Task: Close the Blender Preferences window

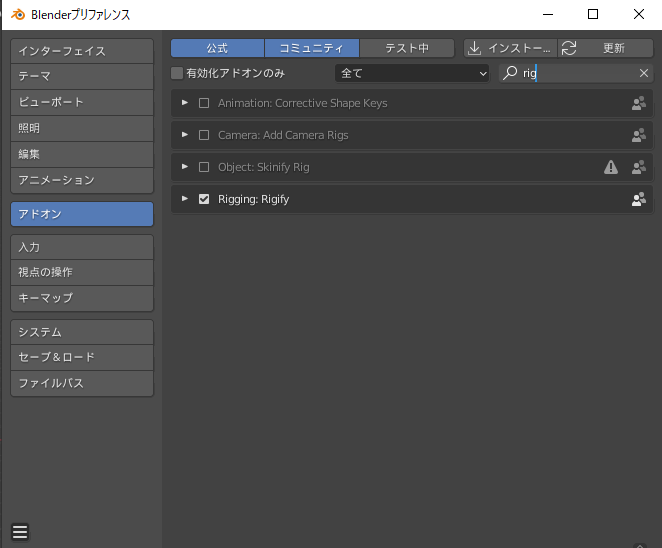Action: coord(639,14)
